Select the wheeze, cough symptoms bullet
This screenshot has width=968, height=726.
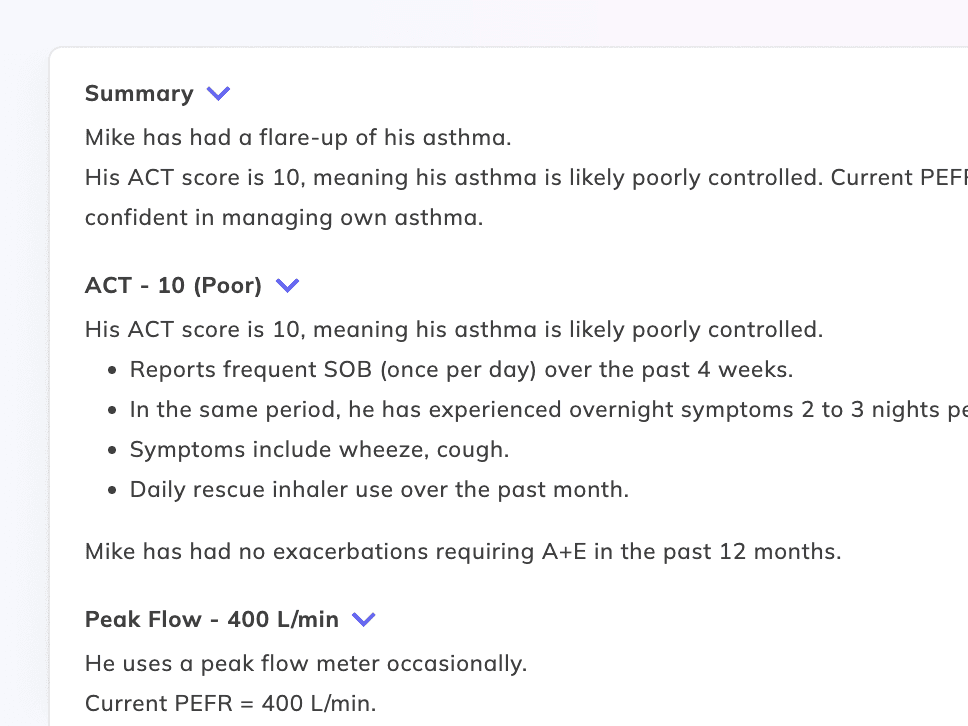tap(319, 450)
